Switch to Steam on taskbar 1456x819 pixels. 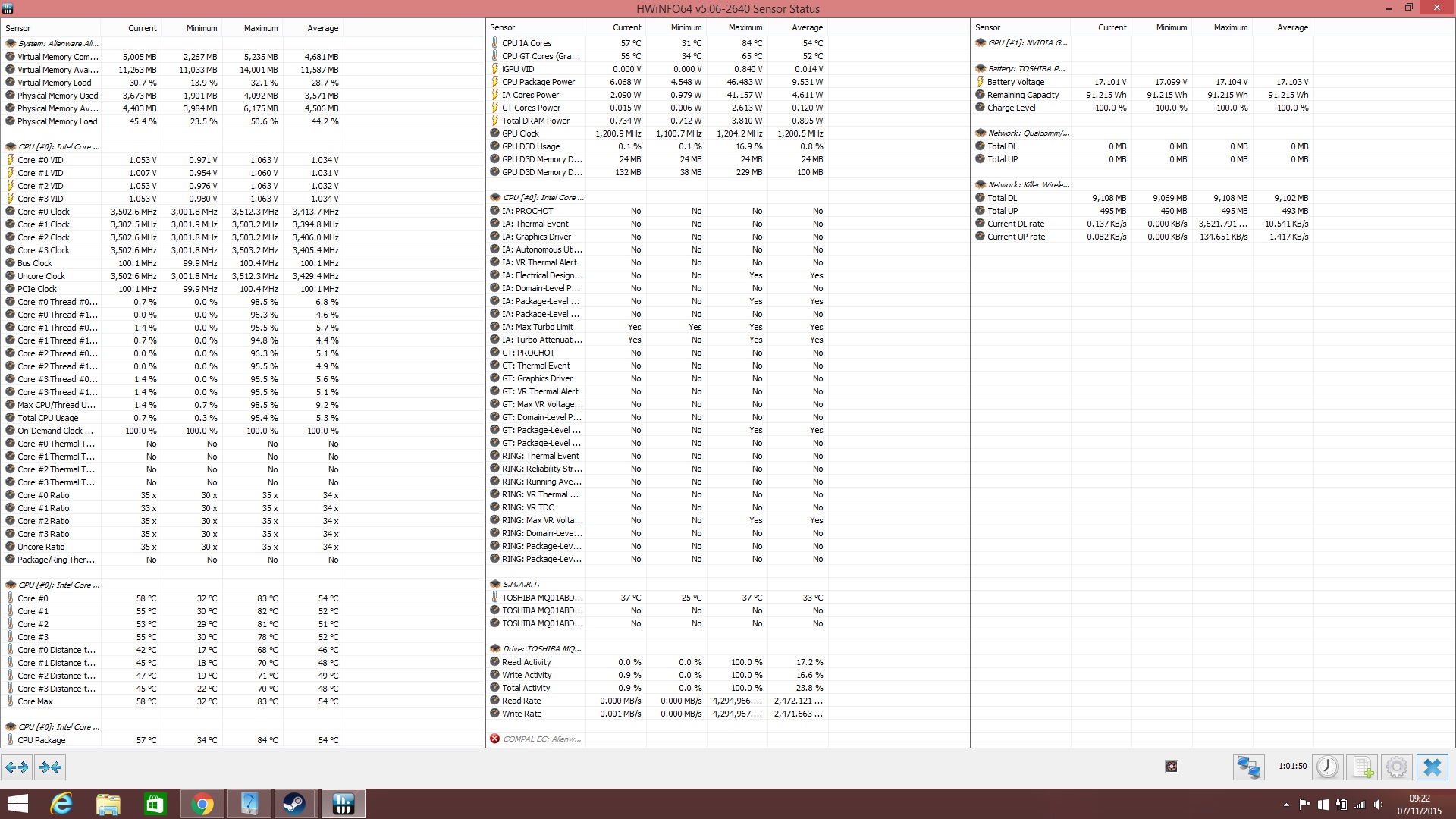coord(294,804)
